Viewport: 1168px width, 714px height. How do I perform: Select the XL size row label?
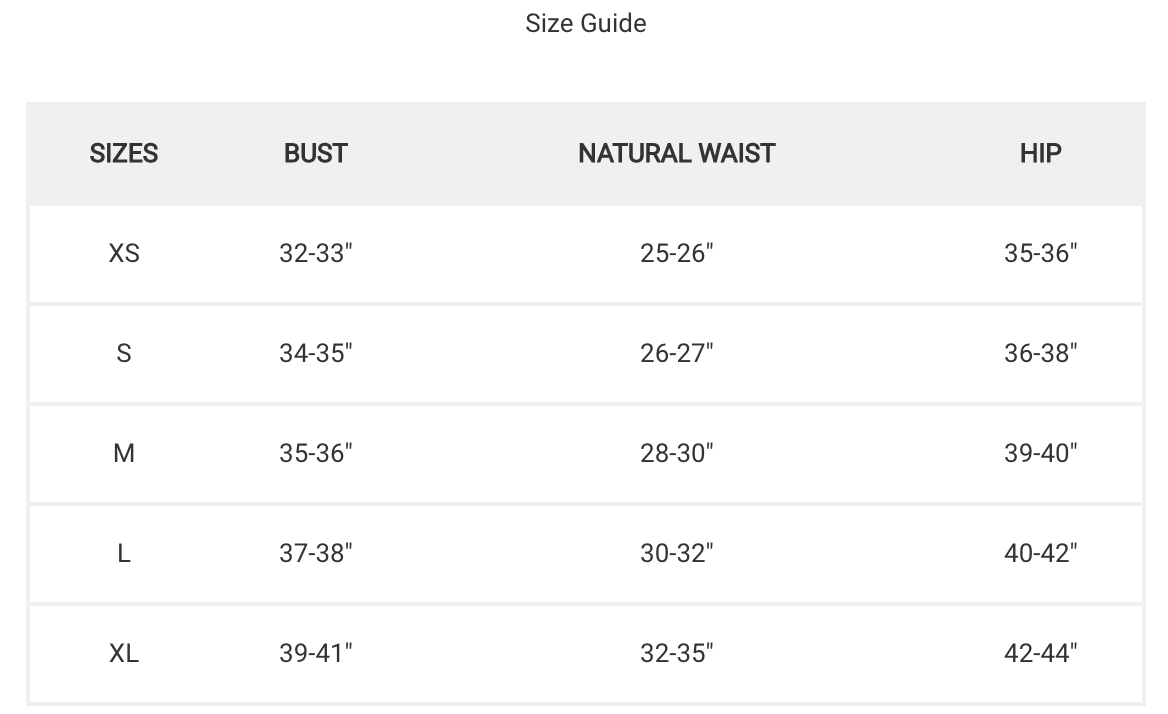point(124,653)
